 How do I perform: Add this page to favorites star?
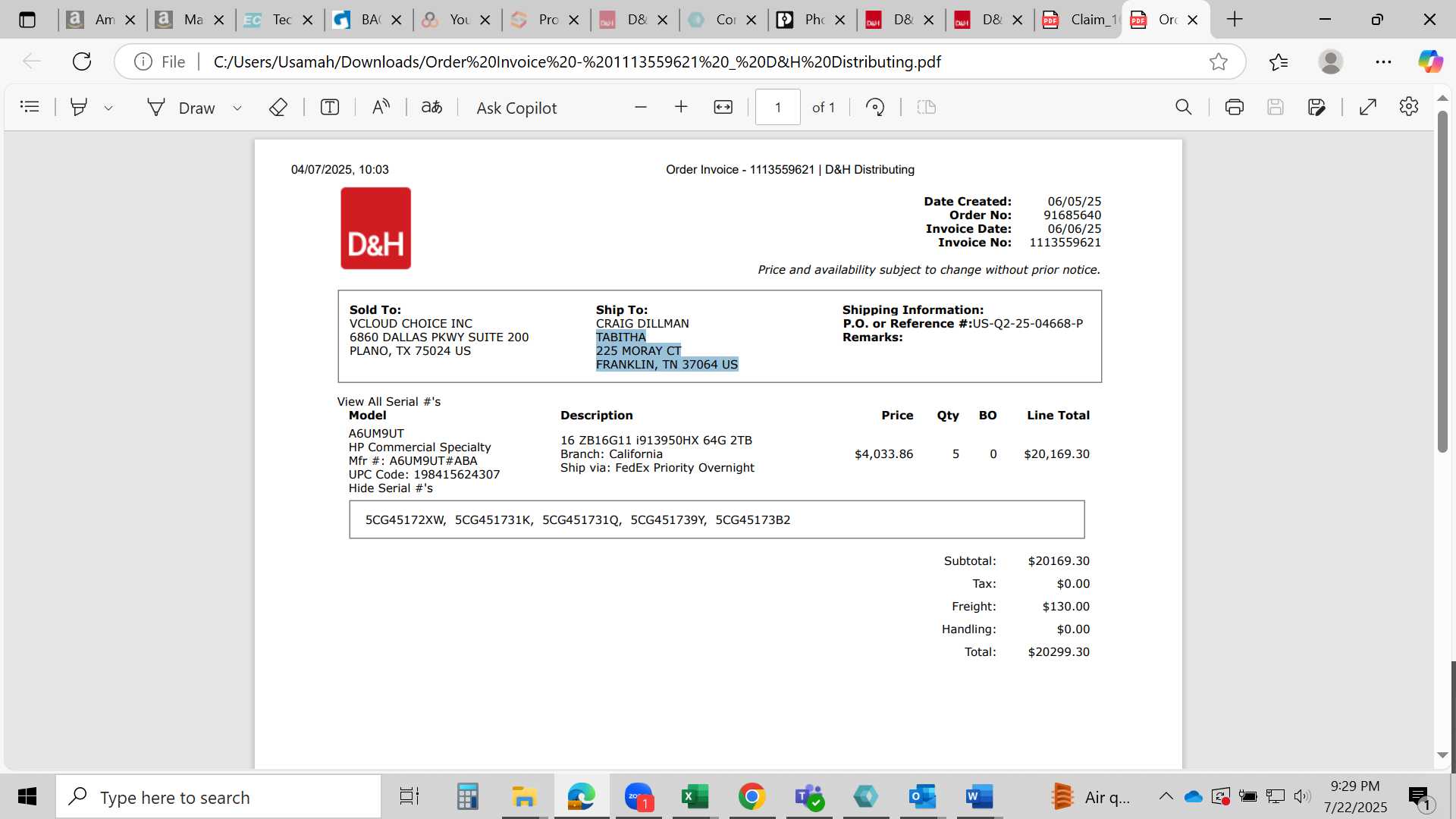coord(1218,61)
